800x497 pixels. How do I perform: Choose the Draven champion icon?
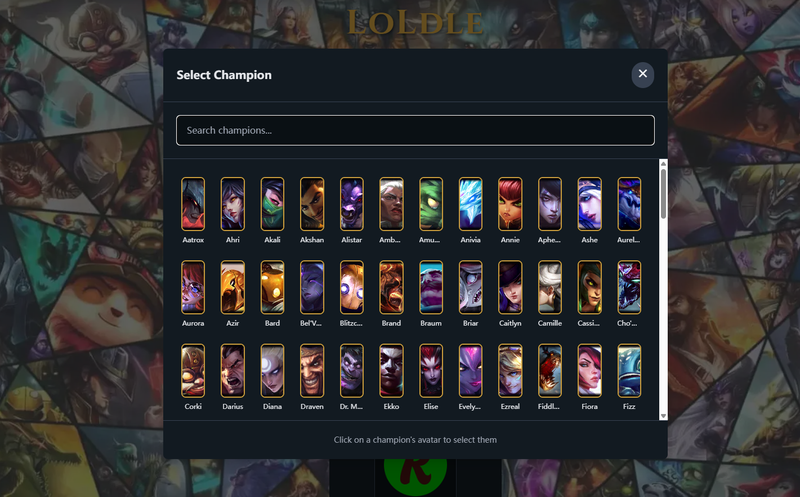coord(312,370)
